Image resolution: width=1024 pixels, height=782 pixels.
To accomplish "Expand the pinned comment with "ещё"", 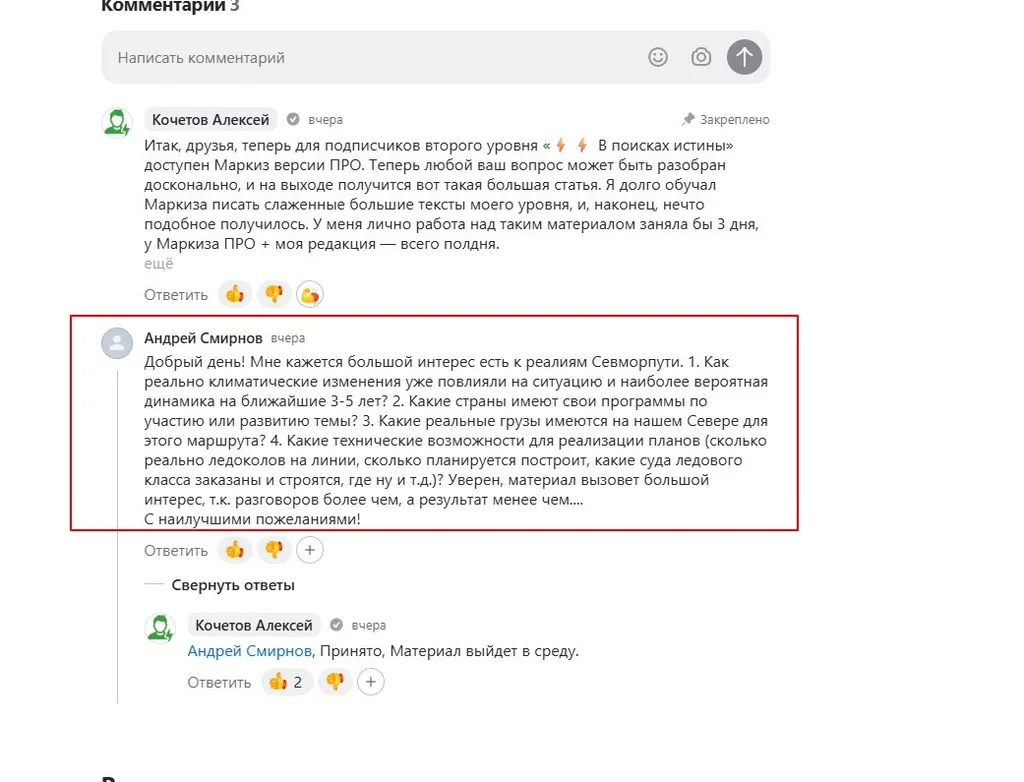I will 158,264.
